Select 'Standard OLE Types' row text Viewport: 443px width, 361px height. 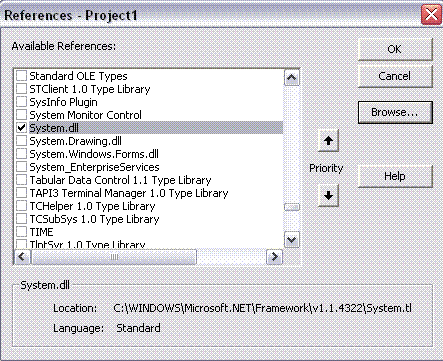78,76
